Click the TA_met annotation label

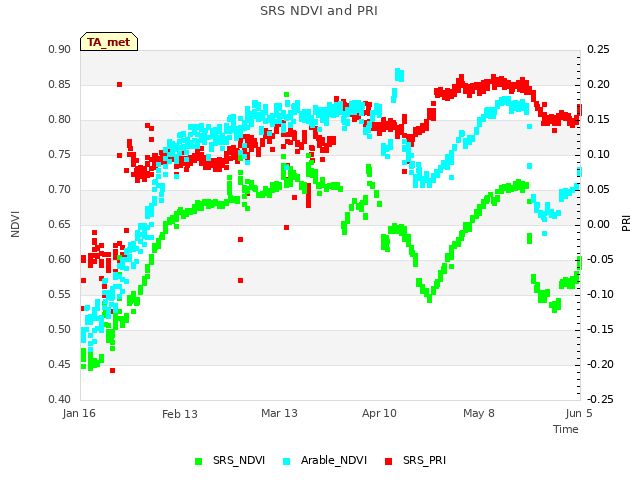(x=109, y=42)
